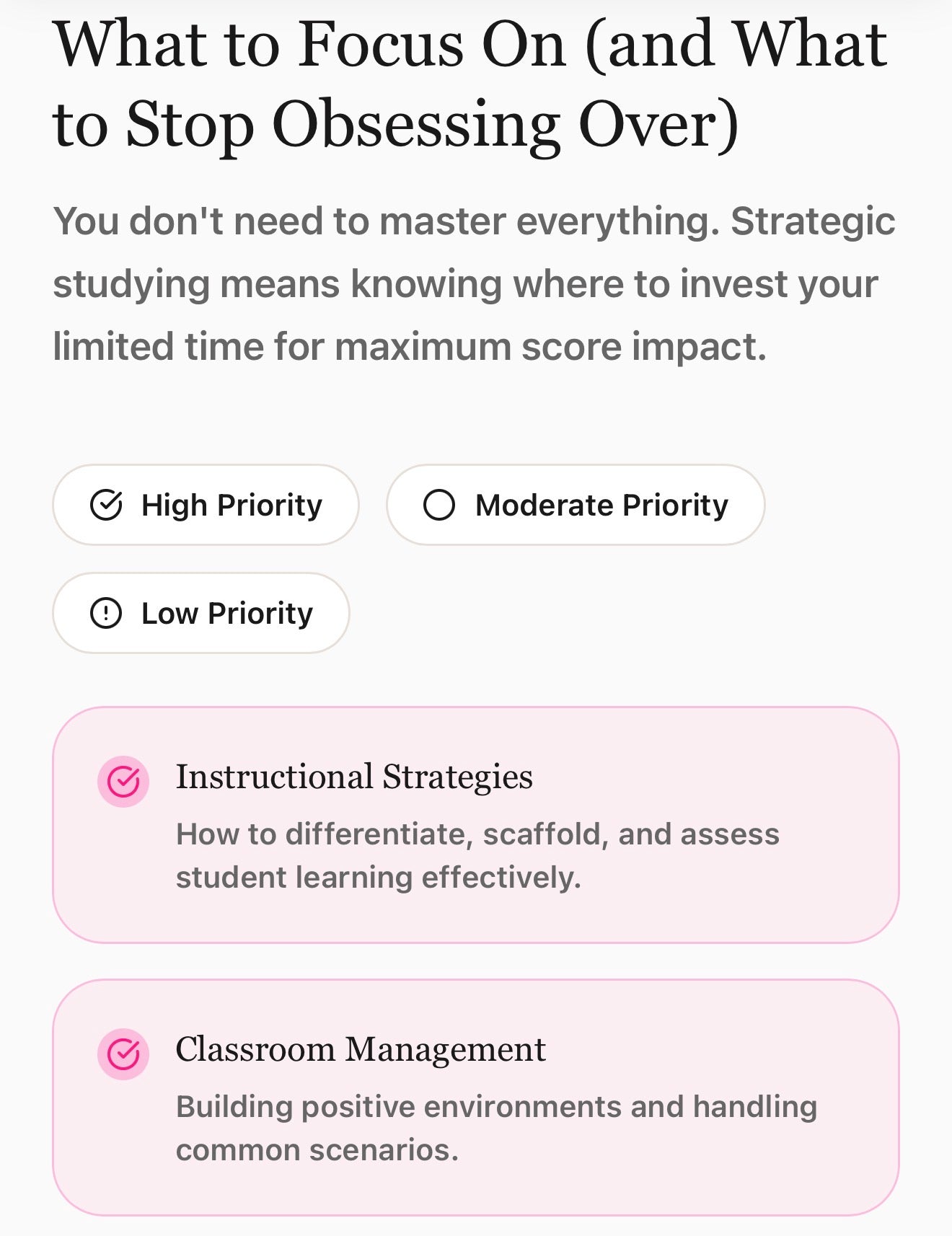Click the "You don't need to master everything" paragraph
Image resolution: width=952 pixels, height=1236 pixels.
pyautogui.click(x=474, y=283)
